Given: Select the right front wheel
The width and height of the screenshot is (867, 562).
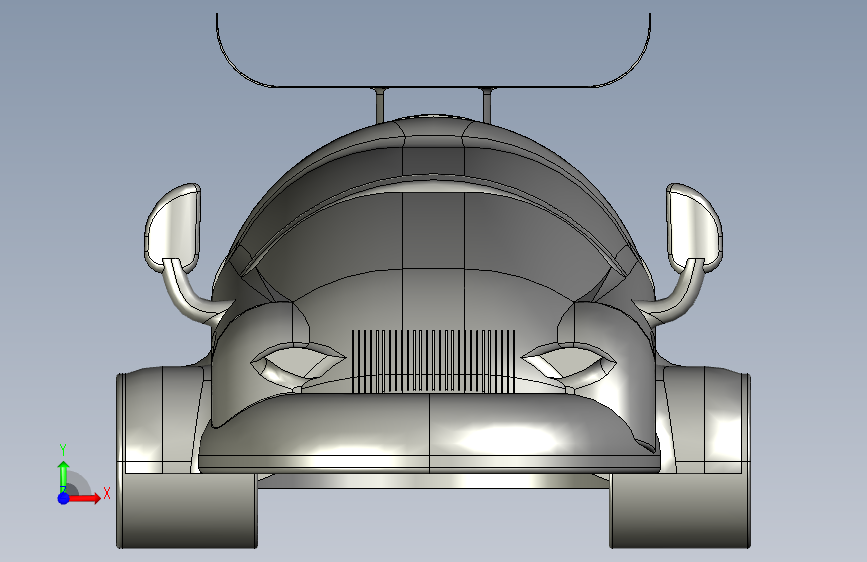Looking at the screenshot, I should [680, 512].
